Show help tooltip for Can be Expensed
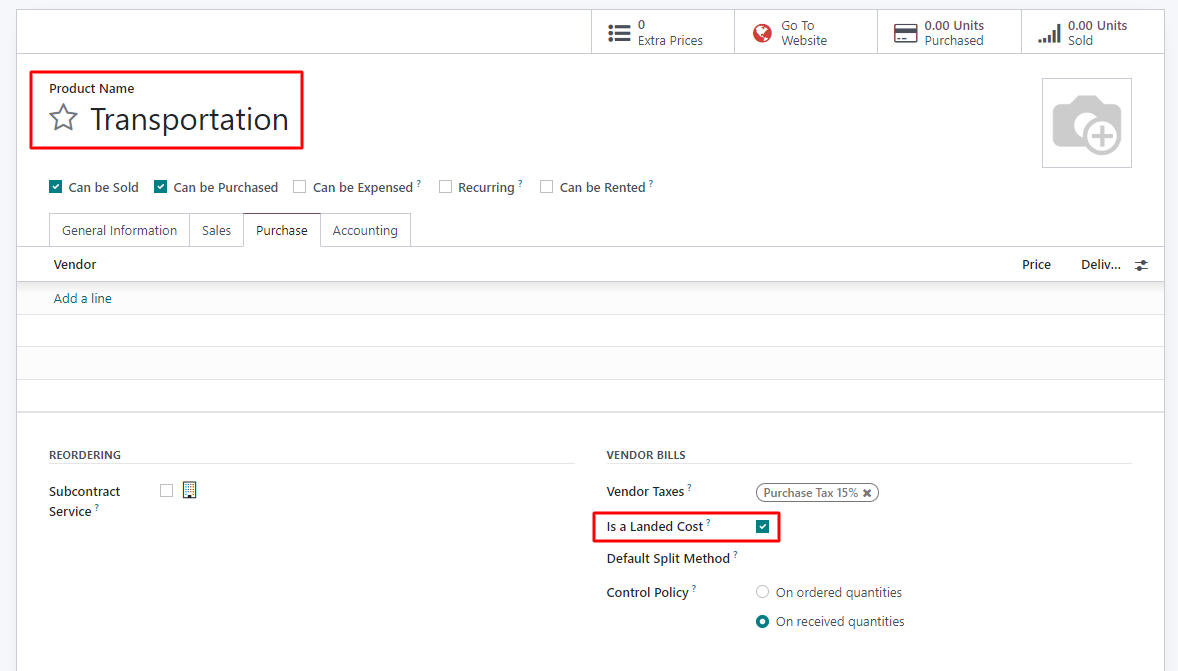Viewport: 1178px width, 671px height. click(418, 183)
